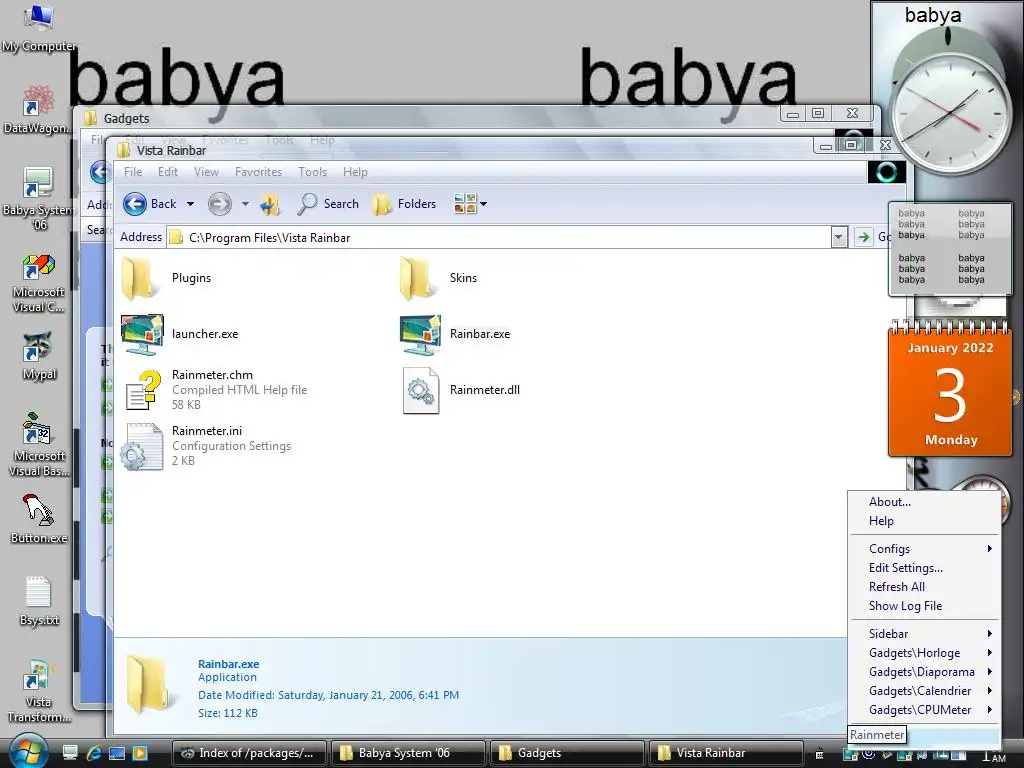Open the Search pane in Vista Rainbar
The height and width of the screenshot is (768, 1024).
click(328, 204)
